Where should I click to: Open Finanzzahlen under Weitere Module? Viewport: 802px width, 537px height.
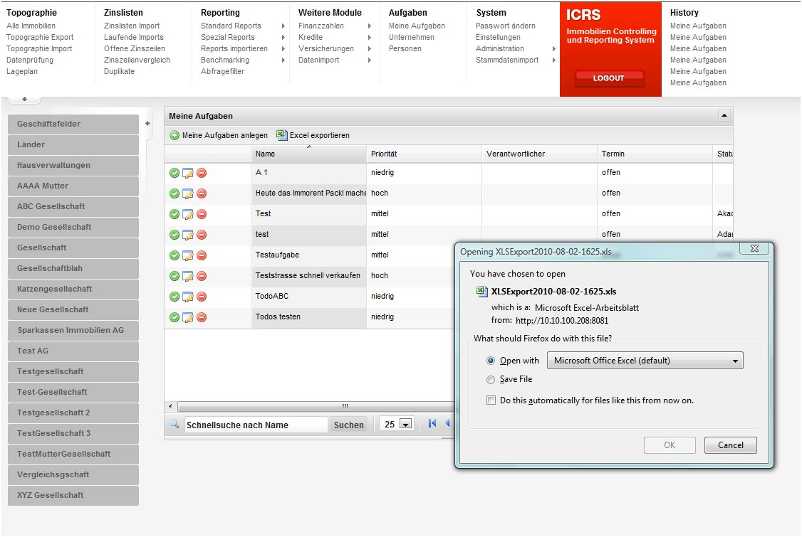tap(321, 26)
